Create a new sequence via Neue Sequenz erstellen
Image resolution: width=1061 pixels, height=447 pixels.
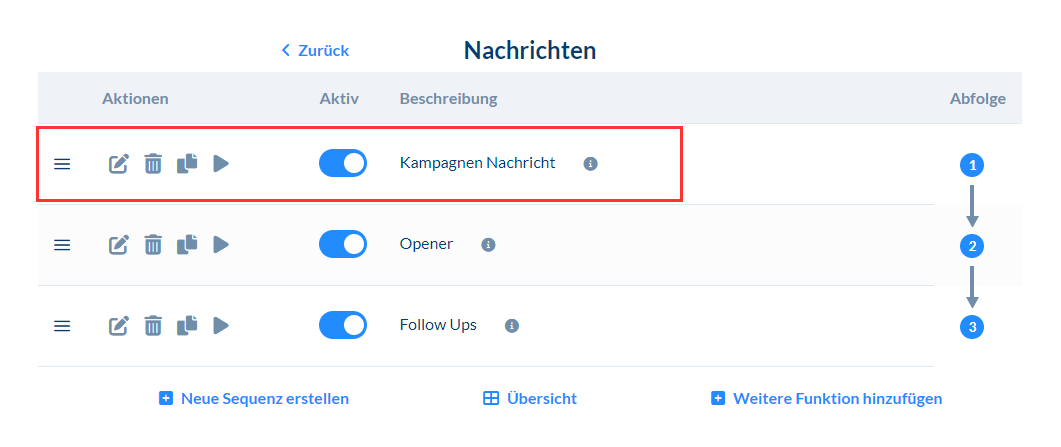pos(254,398)
